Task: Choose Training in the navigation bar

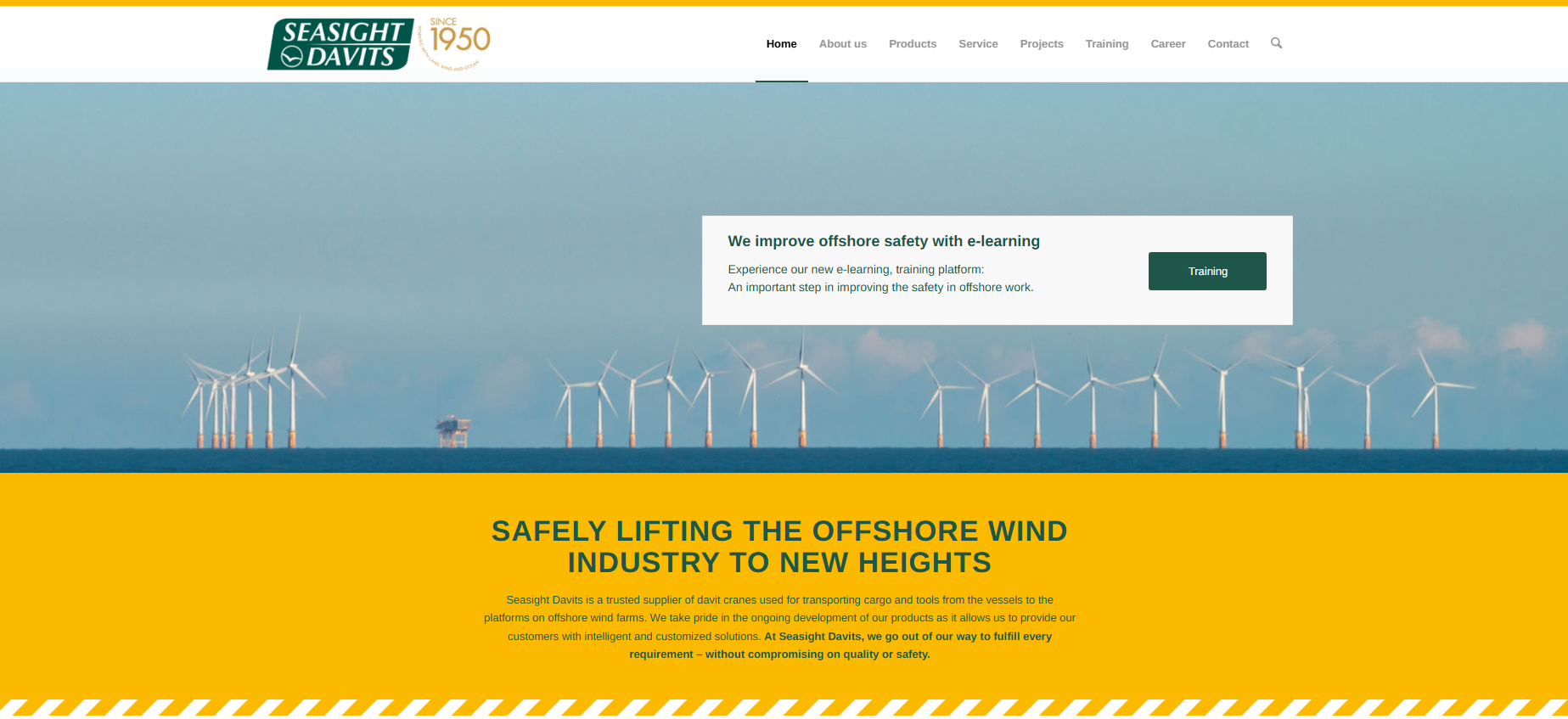Action: point(1106,44)
